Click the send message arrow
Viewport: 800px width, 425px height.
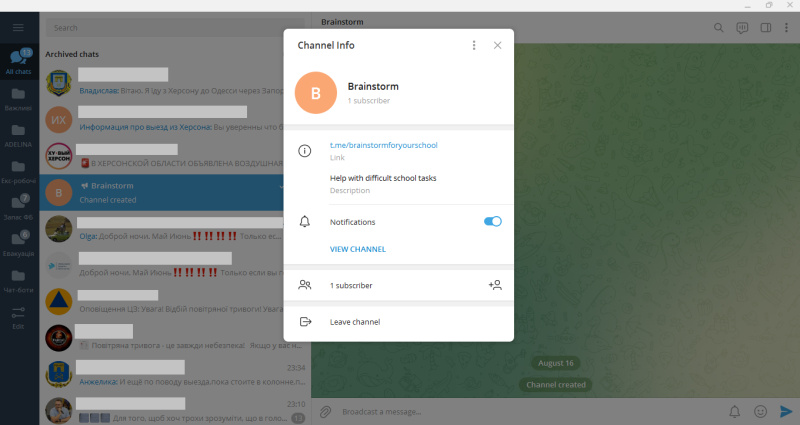(786, 411)
